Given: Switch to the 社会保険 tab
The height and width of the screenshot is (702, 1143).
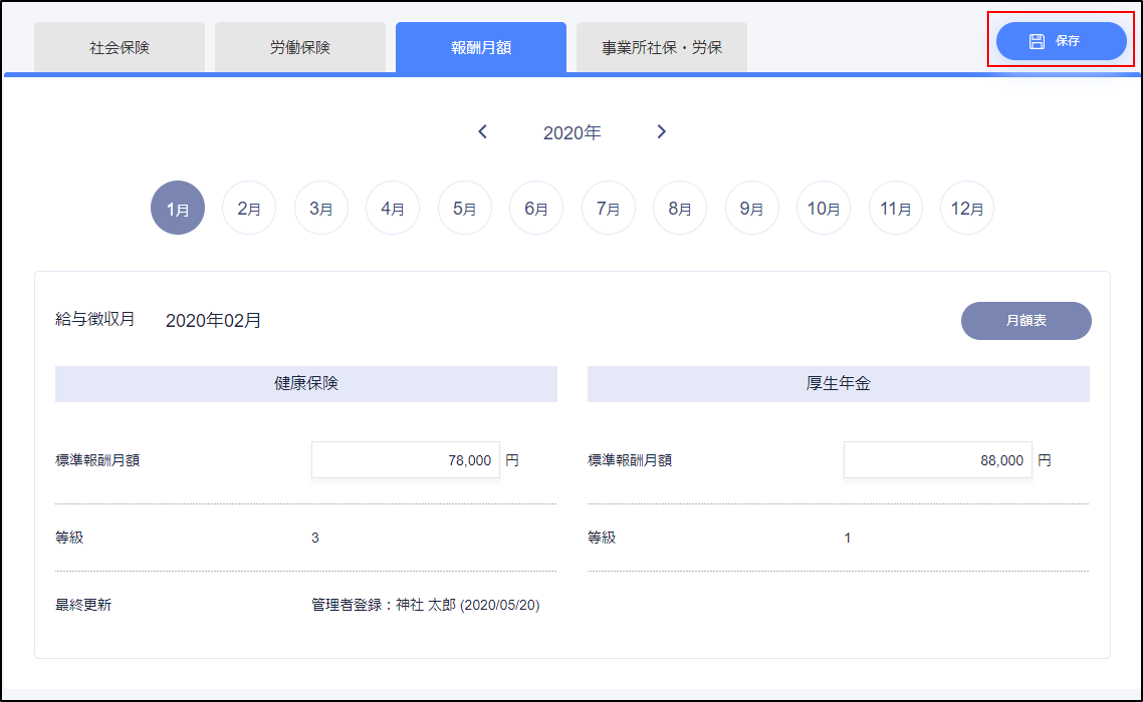Looking at the screenshot, I should tap(119, 47).
